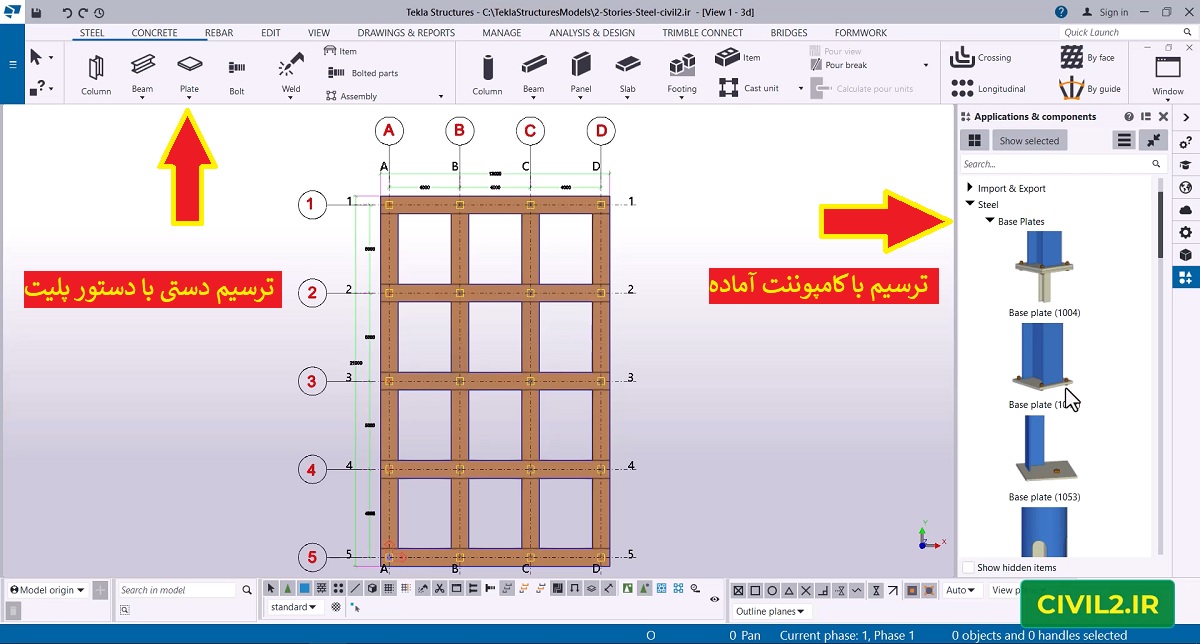1200x644 pixels.
Task: Choose the Bolt tool
Action: click(x=237, y=74)
